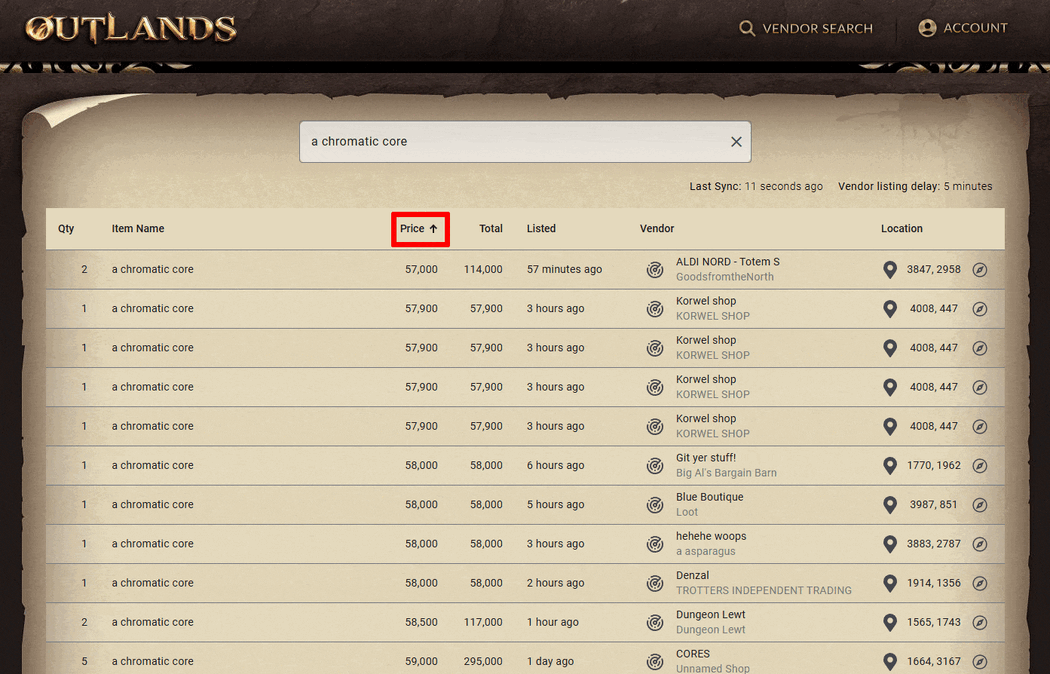
Task: Sort listings by the Listed column
Action: coord(541,229)
